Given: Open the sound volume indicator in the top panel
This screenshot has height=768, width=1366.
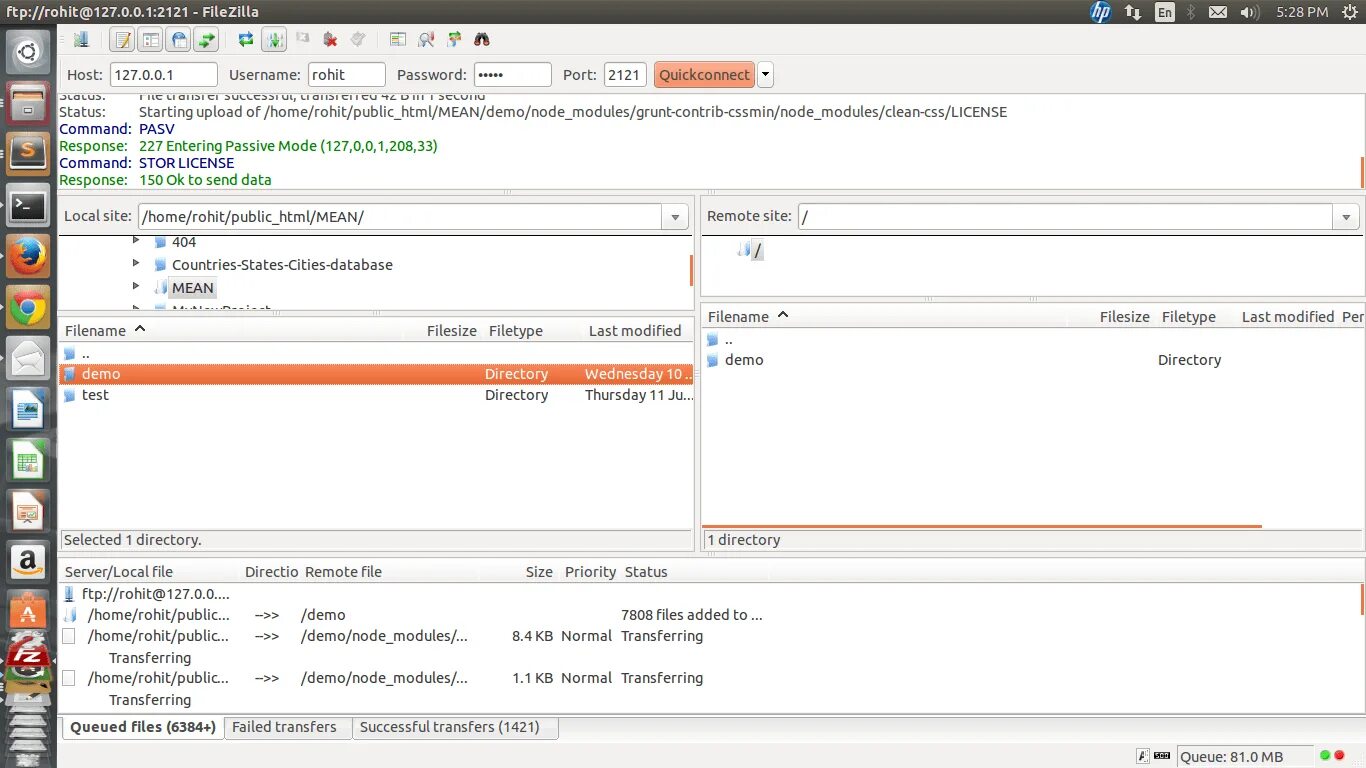Looking at the screenshot, I should [1250, 12].
